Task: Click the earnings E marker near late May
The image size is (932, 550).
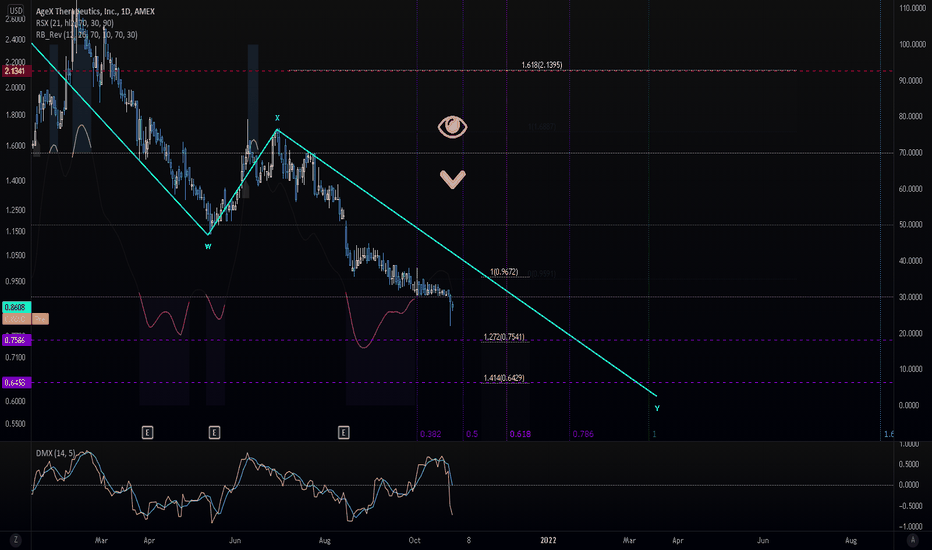Action: pyautogui.click(x=215, y=432)
